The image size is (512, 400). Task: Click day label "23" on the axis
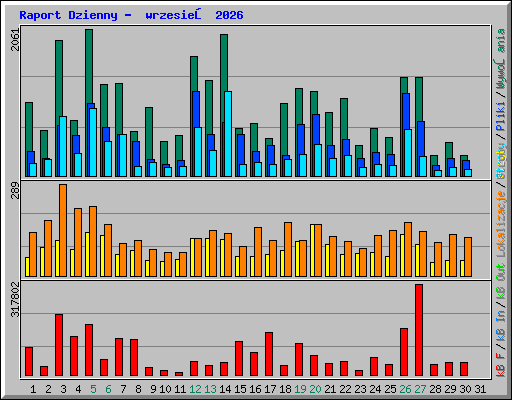(x=360, y=389)
